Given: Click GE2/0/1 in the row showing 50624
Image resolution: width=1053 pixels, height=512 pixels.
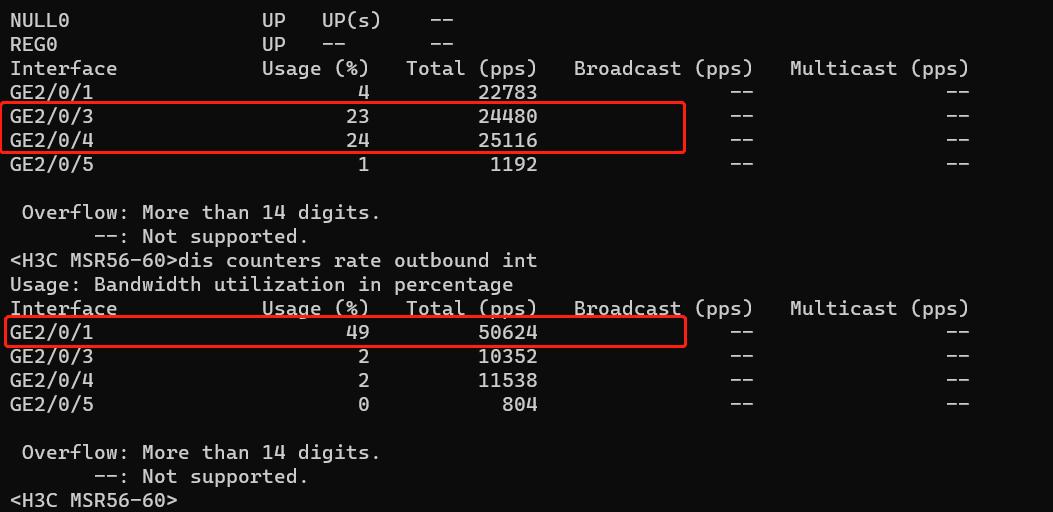Looking at the screenshot, I should 52,332.
